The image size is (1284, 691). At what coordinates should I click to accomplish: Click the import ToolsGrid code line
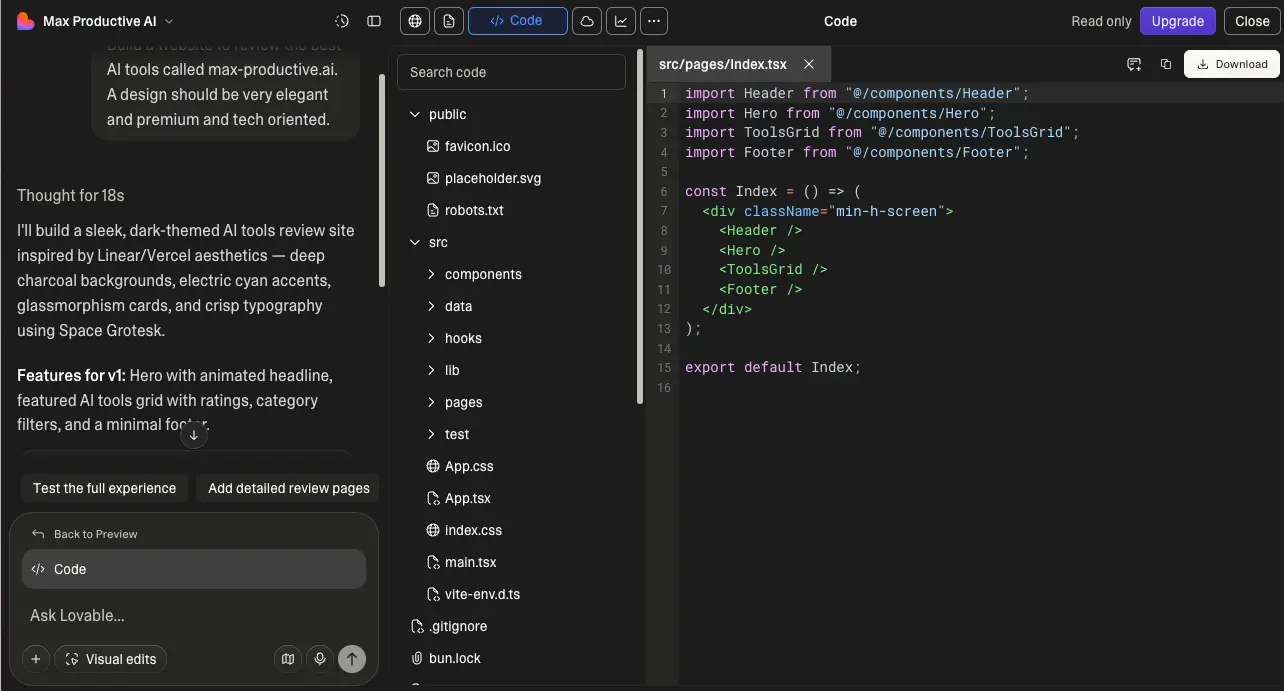tap(882, 132)
